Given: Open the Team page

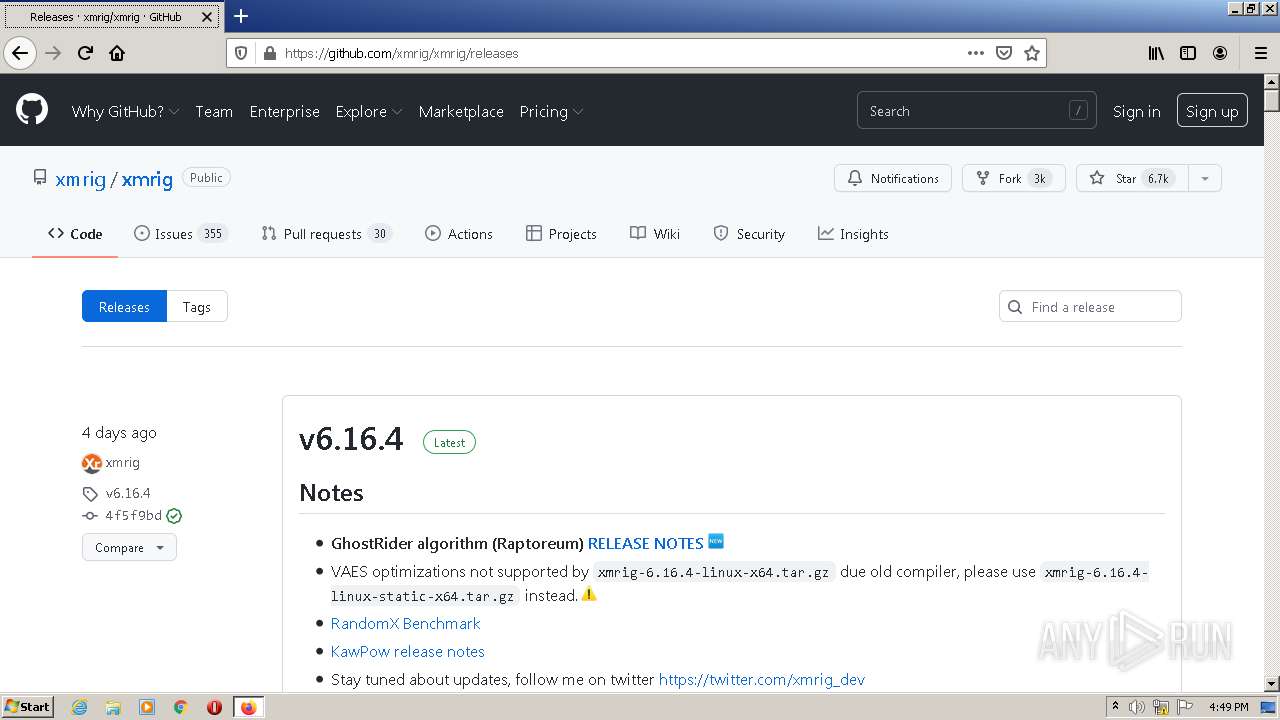Looking at the screenshot, I should [214, 111].
